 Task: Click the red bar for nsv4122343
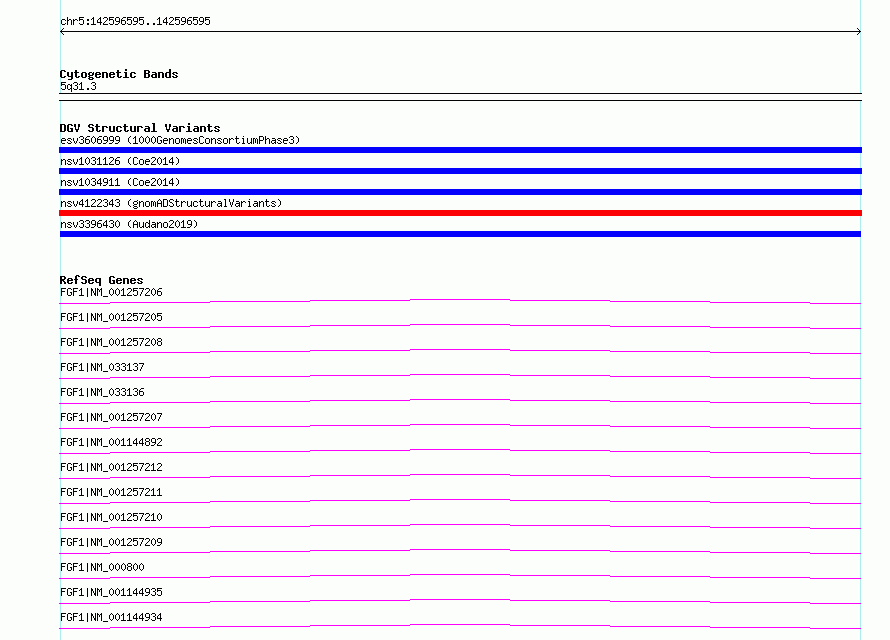tap(460, 213)
